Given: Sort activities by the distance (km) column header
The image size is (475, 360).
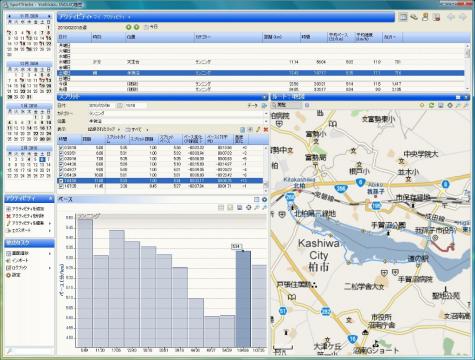Looking at the screenshot, I should [281, 37].
